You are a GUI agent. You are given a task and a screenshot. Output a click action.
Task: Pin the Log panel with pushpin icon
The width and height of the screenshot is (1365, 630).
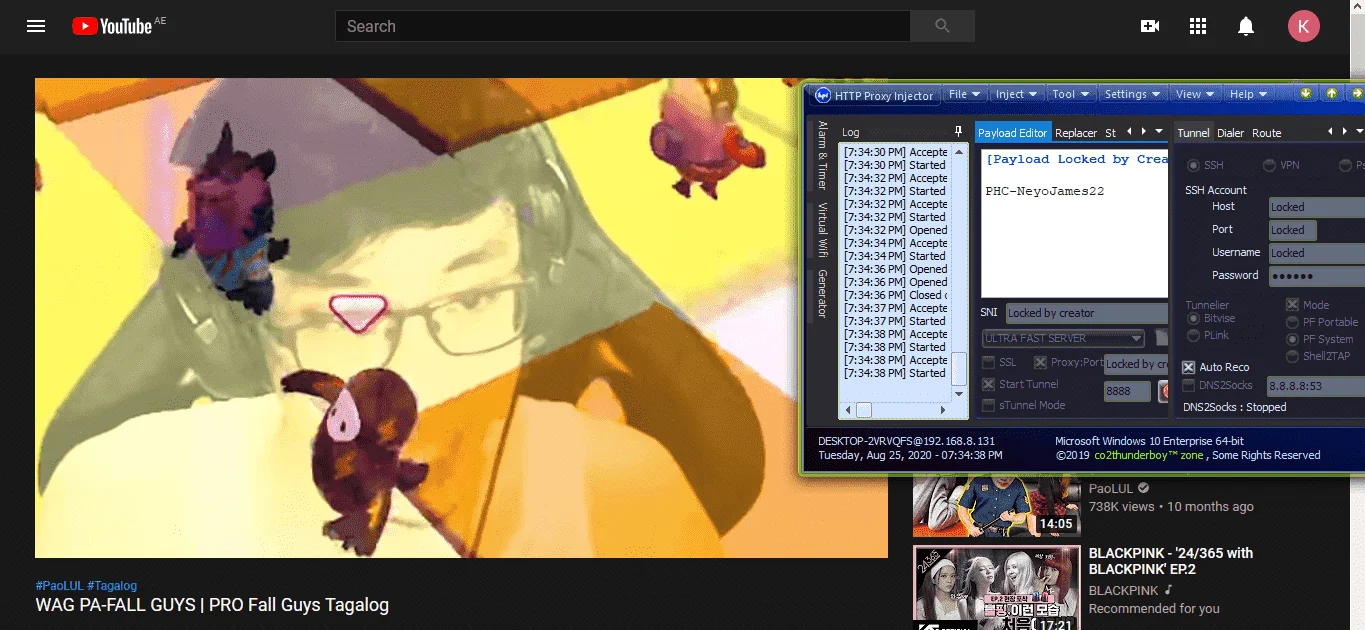tap(959, 131)
